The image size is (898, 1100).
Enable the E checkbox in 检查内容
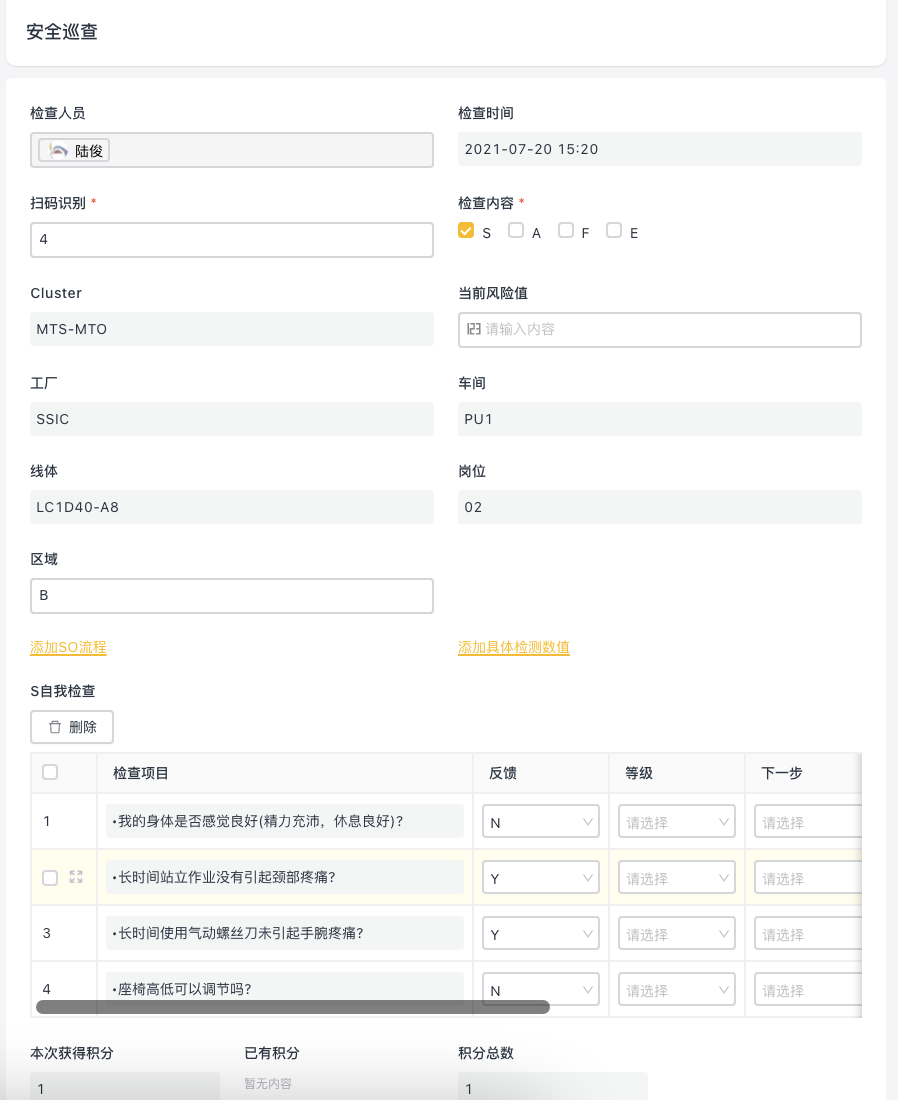click(x=614, y=230)
